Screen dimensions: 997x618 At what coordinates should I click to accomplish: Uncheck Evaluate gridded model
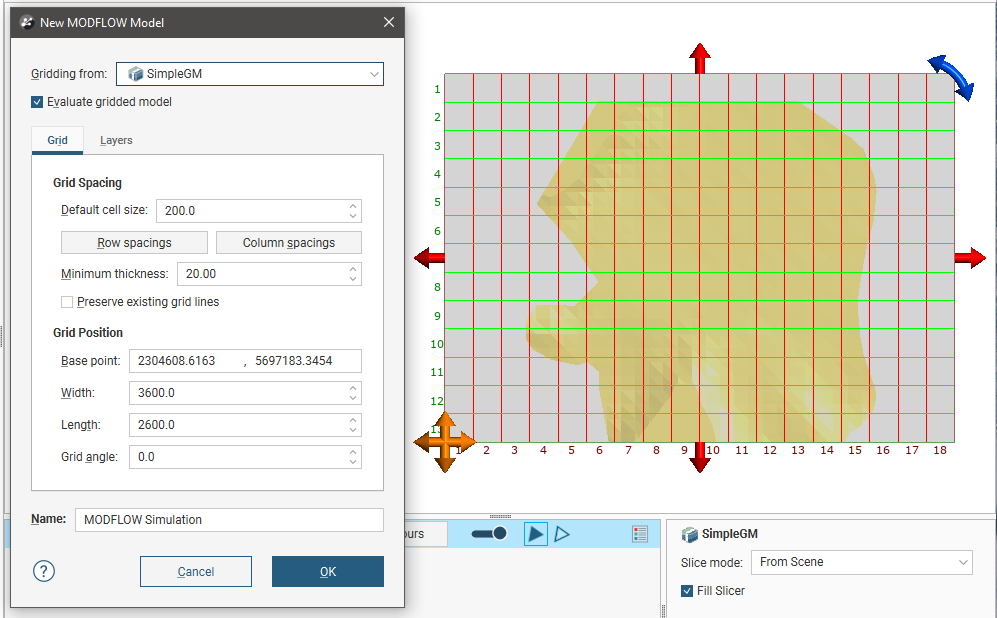click(37, 102)
